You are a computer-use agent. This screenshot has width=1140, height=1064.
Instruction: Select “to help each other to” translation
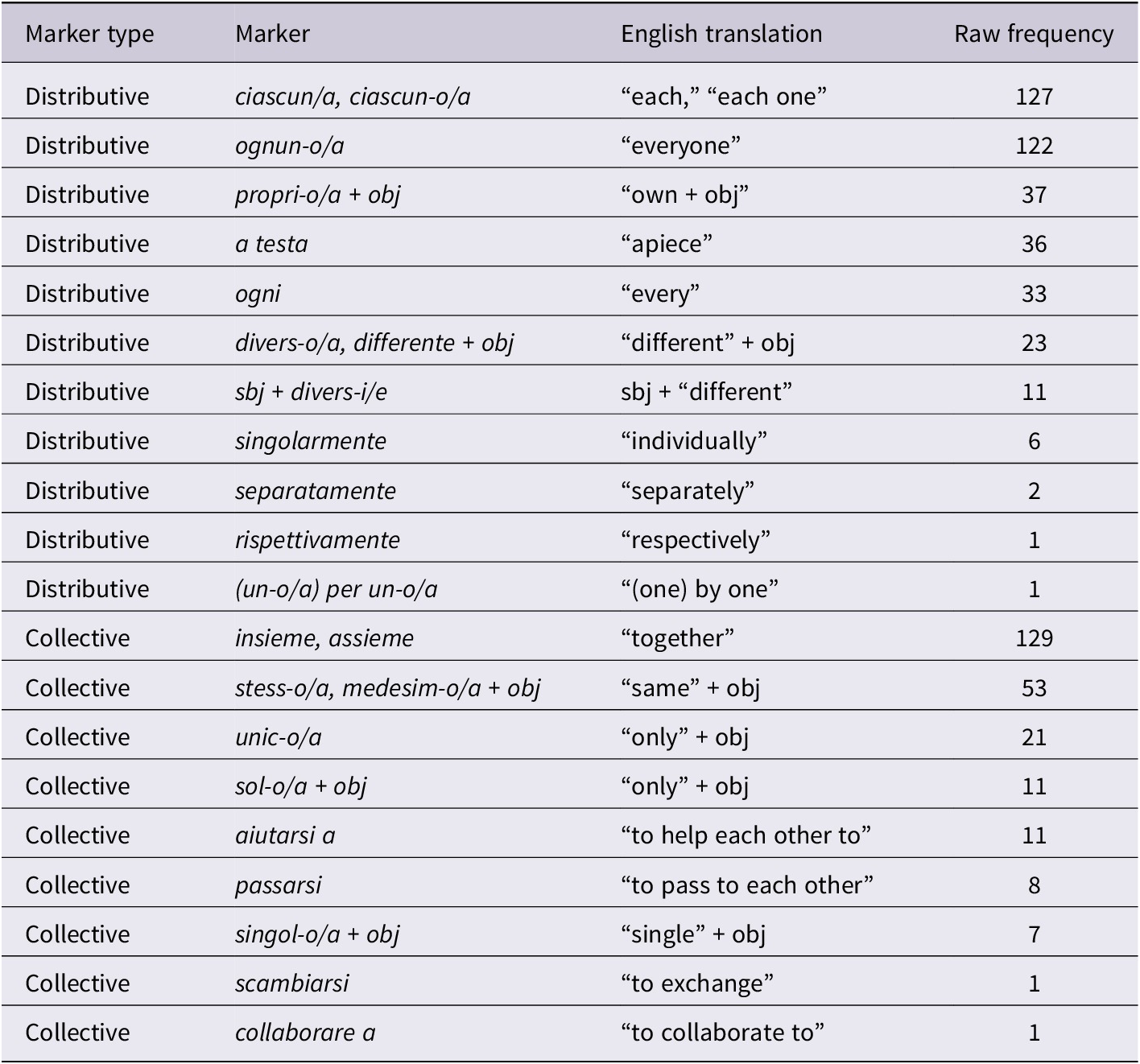coord(746,835)
